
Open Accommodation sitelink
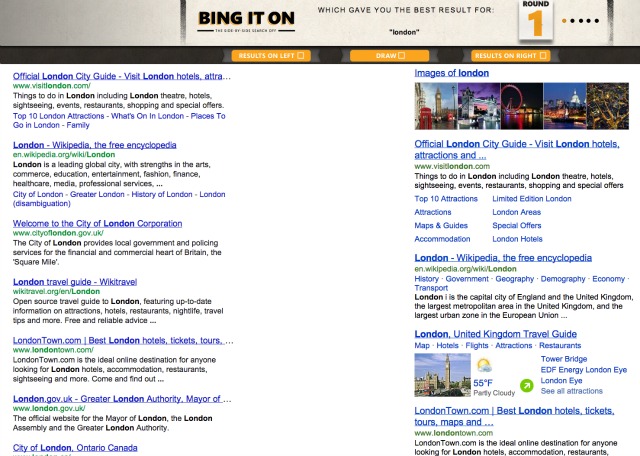coord(442,239)
